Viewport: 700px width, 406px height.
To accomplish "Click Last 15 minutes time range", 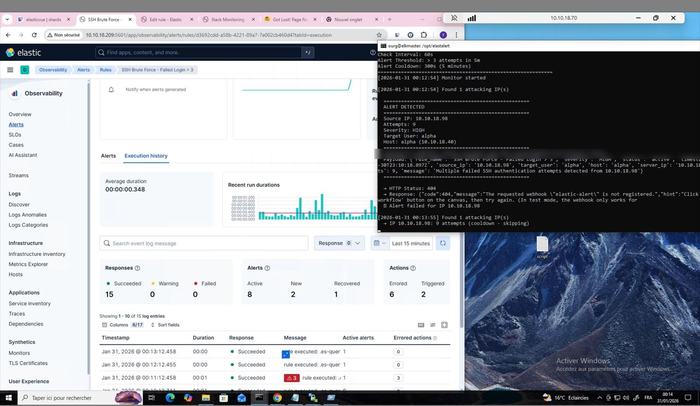I will [x=411, y=243].
